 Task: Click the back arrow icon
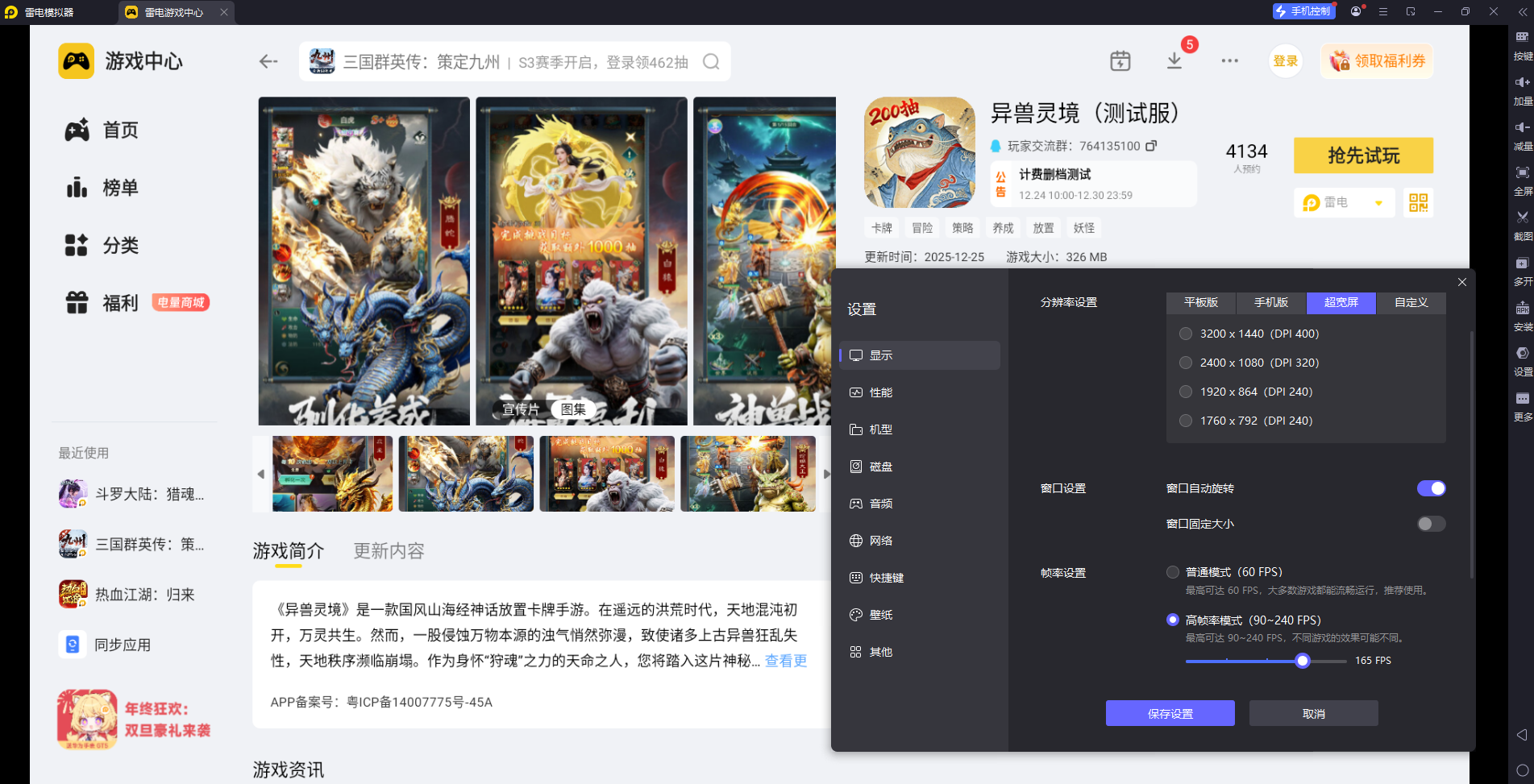click(x=268, y=62)
